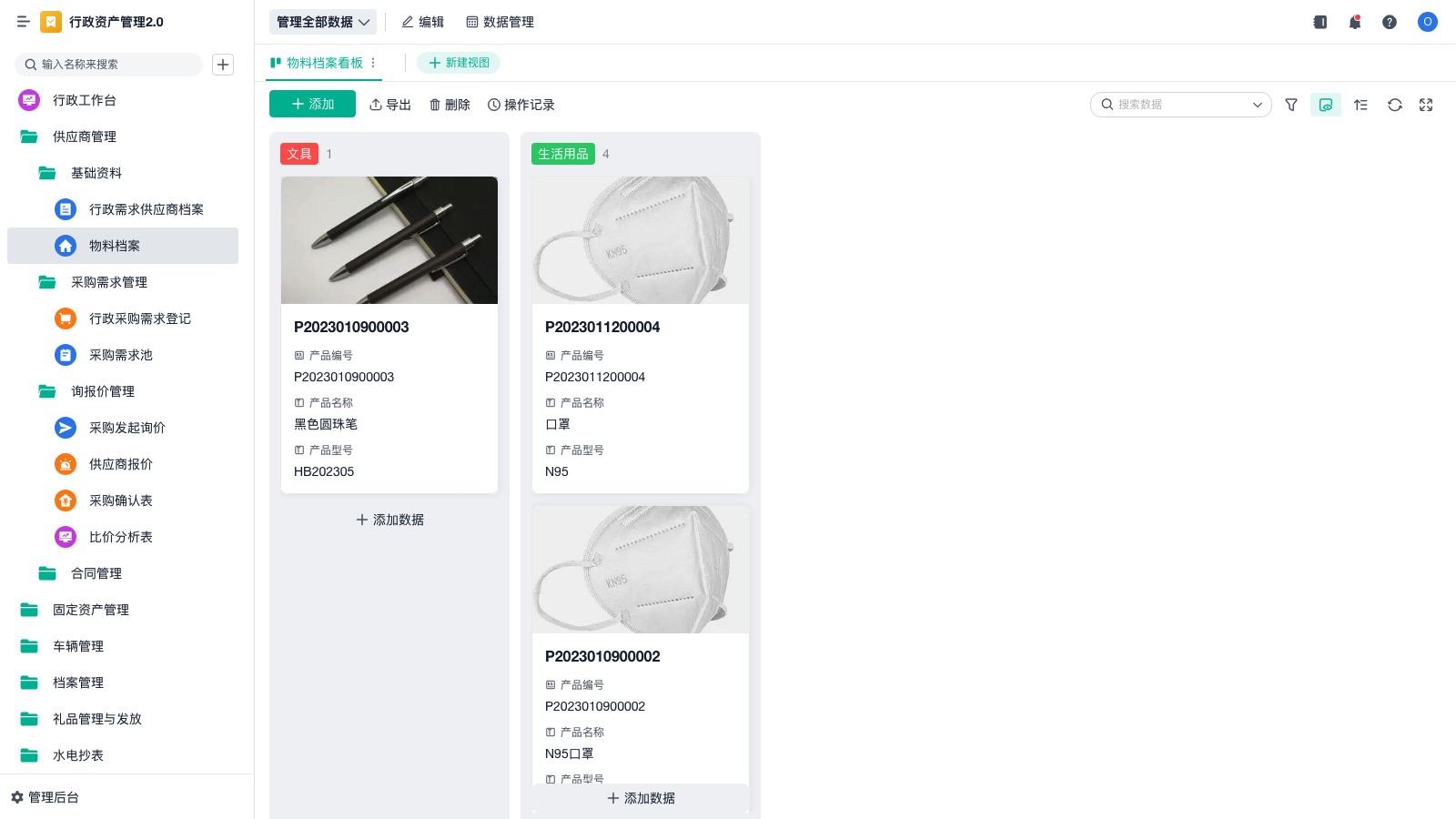Viewport: 1456px width, 819px height.
Task: Open the 管理全部数据 dropdown
Action: (322, 22)
